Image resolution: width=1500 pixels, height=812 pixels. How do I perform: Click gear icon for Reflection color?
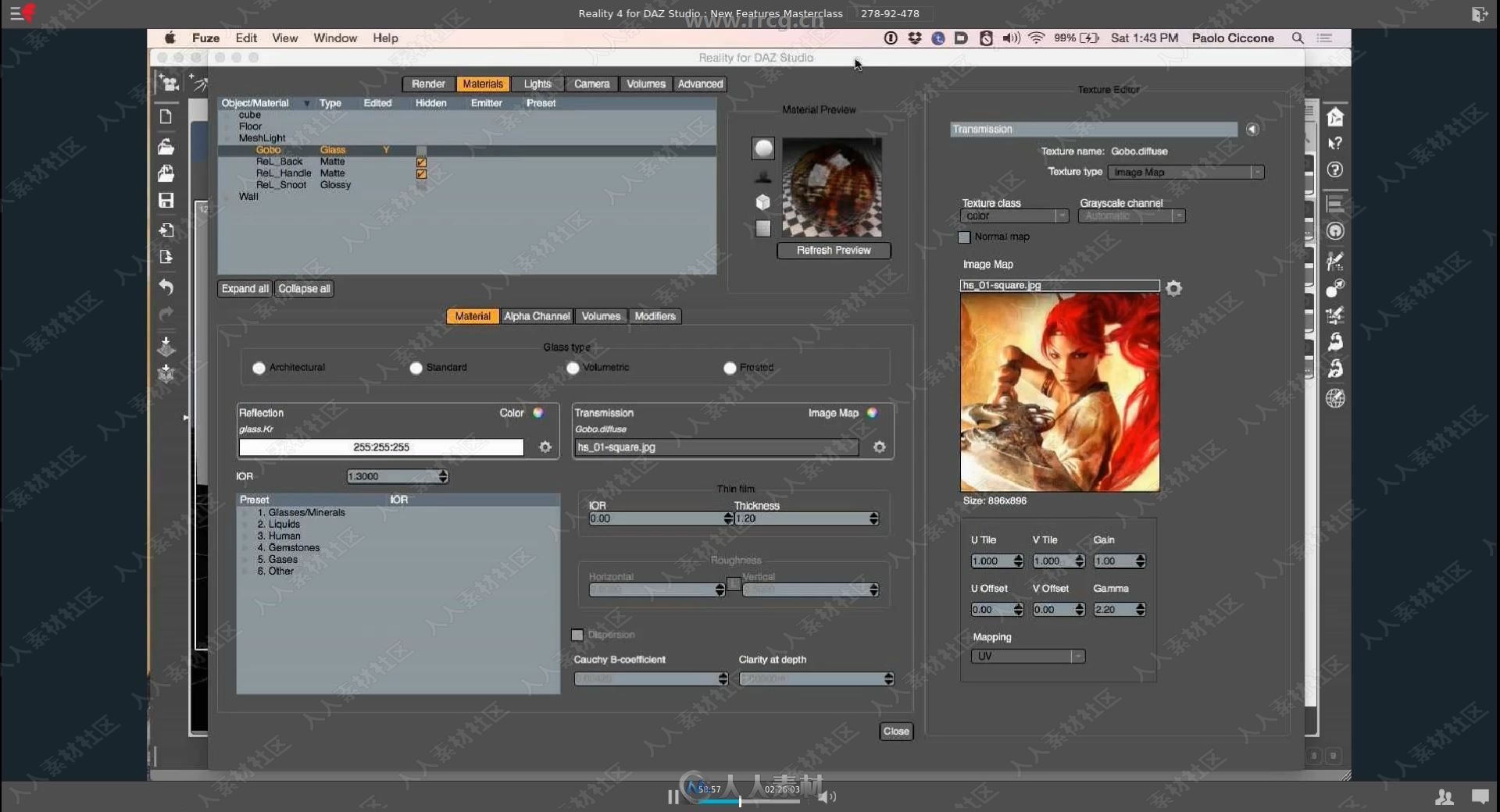545,447
